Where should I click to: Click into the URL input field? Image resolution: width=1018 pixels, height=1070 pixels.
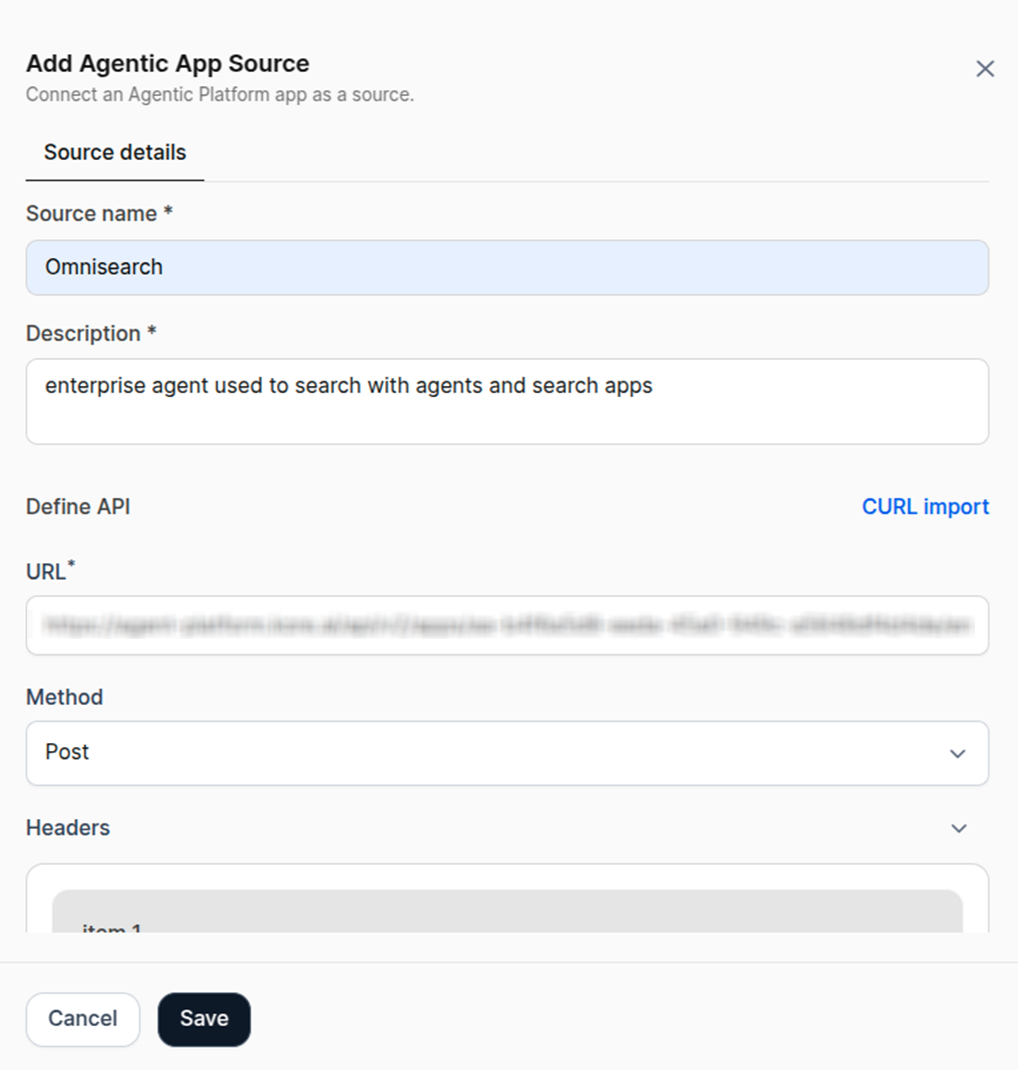(507, 626)
